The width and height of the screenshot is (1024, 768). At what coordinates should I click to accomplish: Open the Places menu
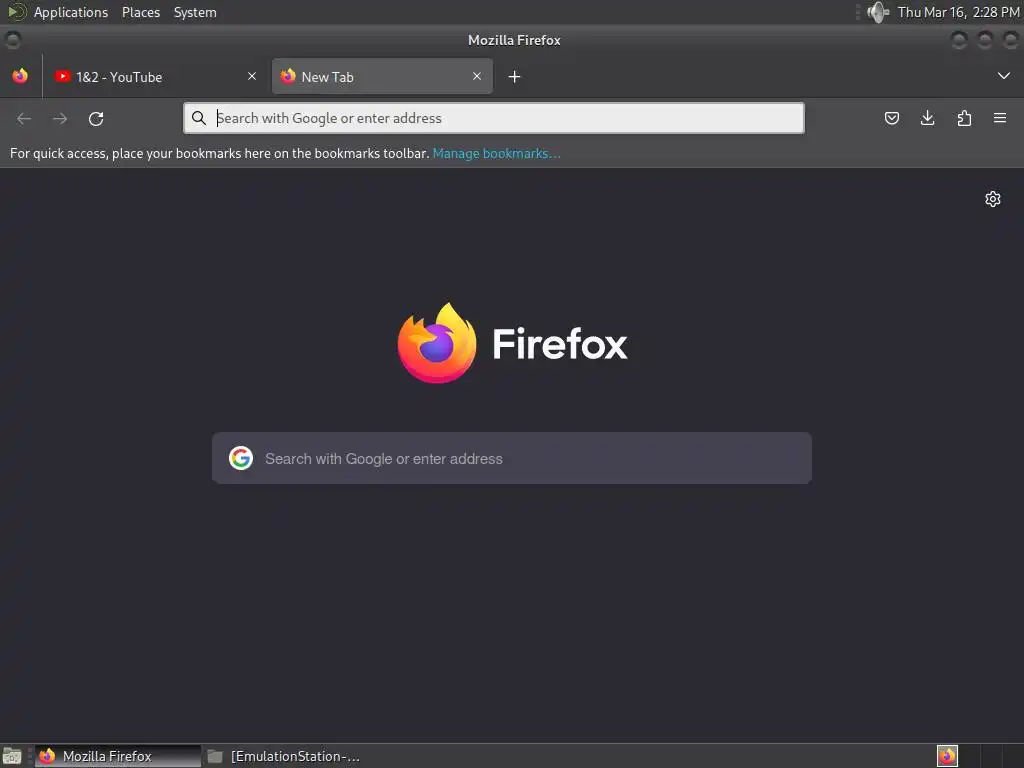click(x=140, y=12)
